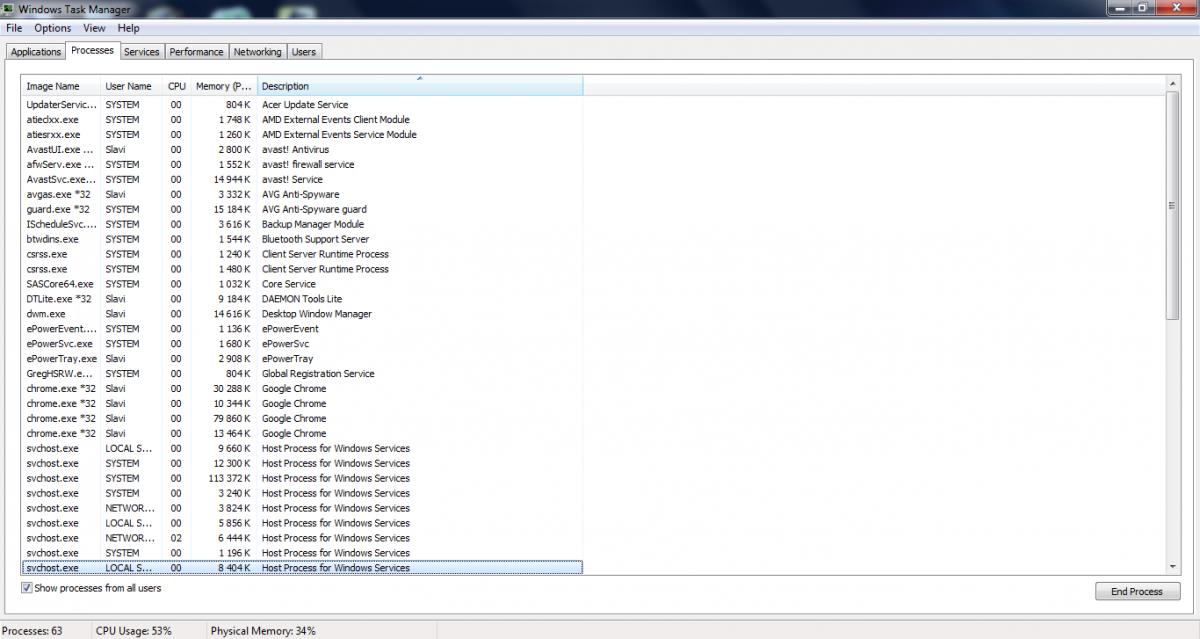Click the Windows Task Manager title bar icon
Image resolution: width=1200 pixels, height=639 pixels.
point(9,9)
